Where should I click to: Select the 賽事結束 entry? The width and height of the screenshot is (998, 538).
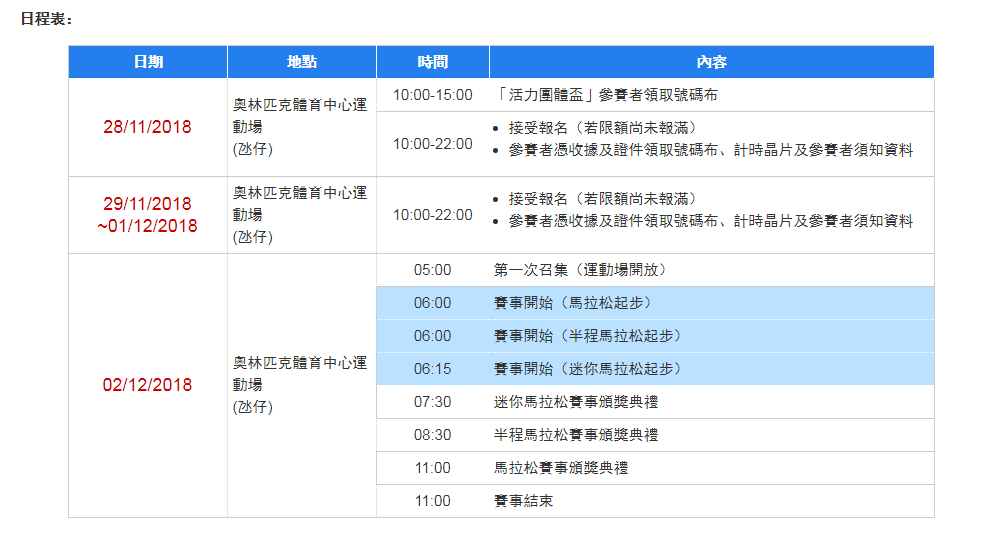click(524, 501)
